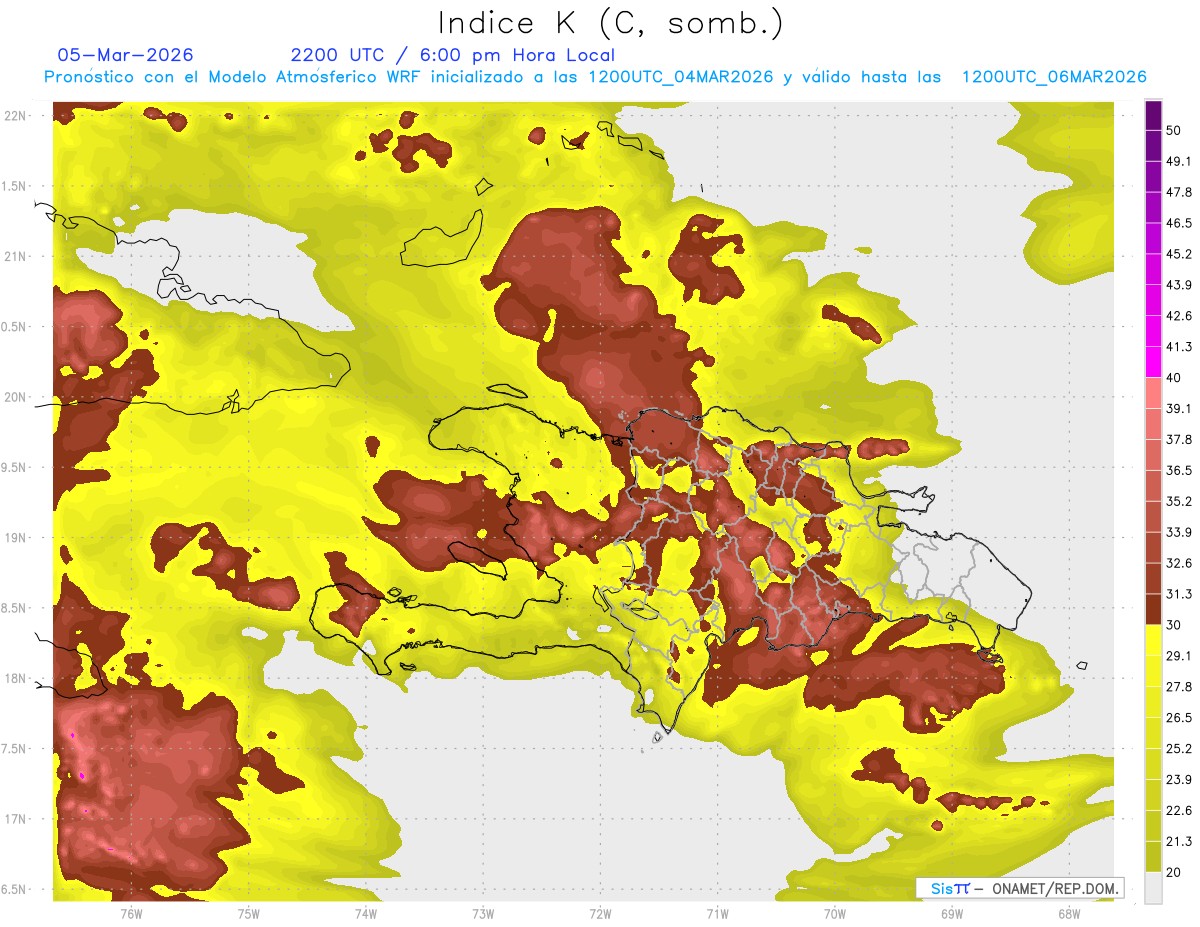1200x927 pixels.
Task: Click the '25.2' colorbar value
Action: [x=1179, y=749]
